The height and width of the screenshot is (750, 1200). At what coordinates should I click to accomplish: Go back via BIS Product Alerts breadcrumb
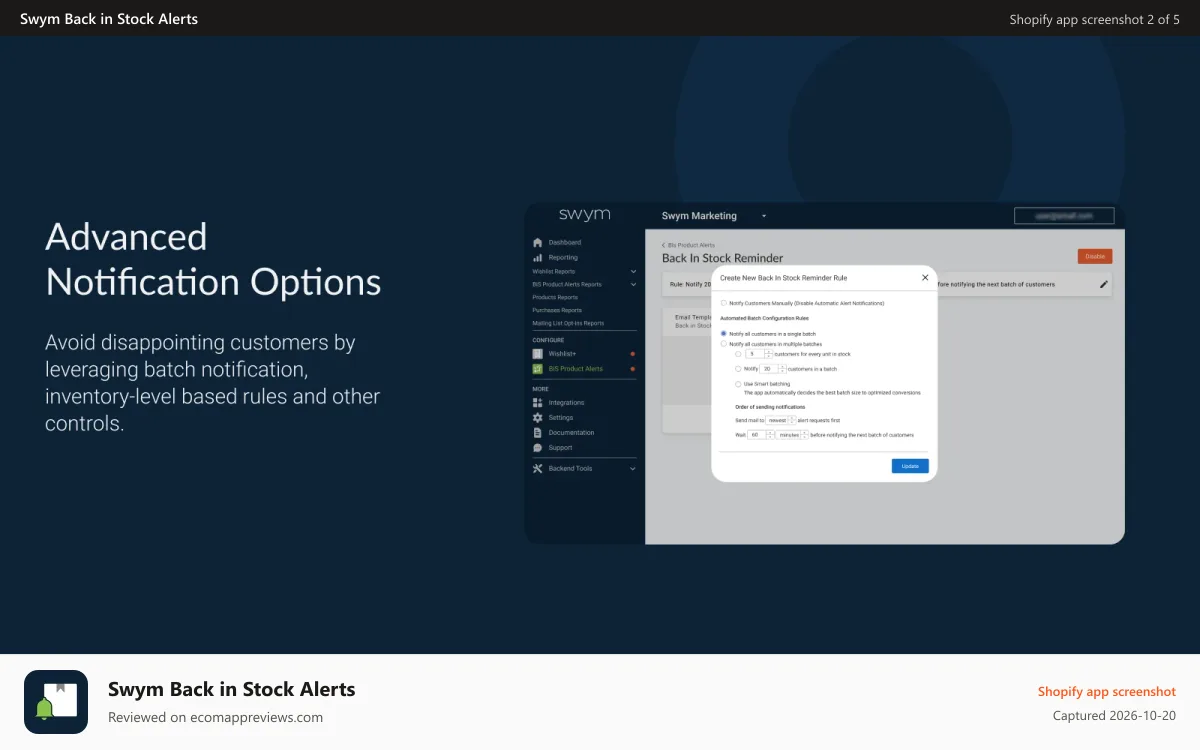coord(688,245)
